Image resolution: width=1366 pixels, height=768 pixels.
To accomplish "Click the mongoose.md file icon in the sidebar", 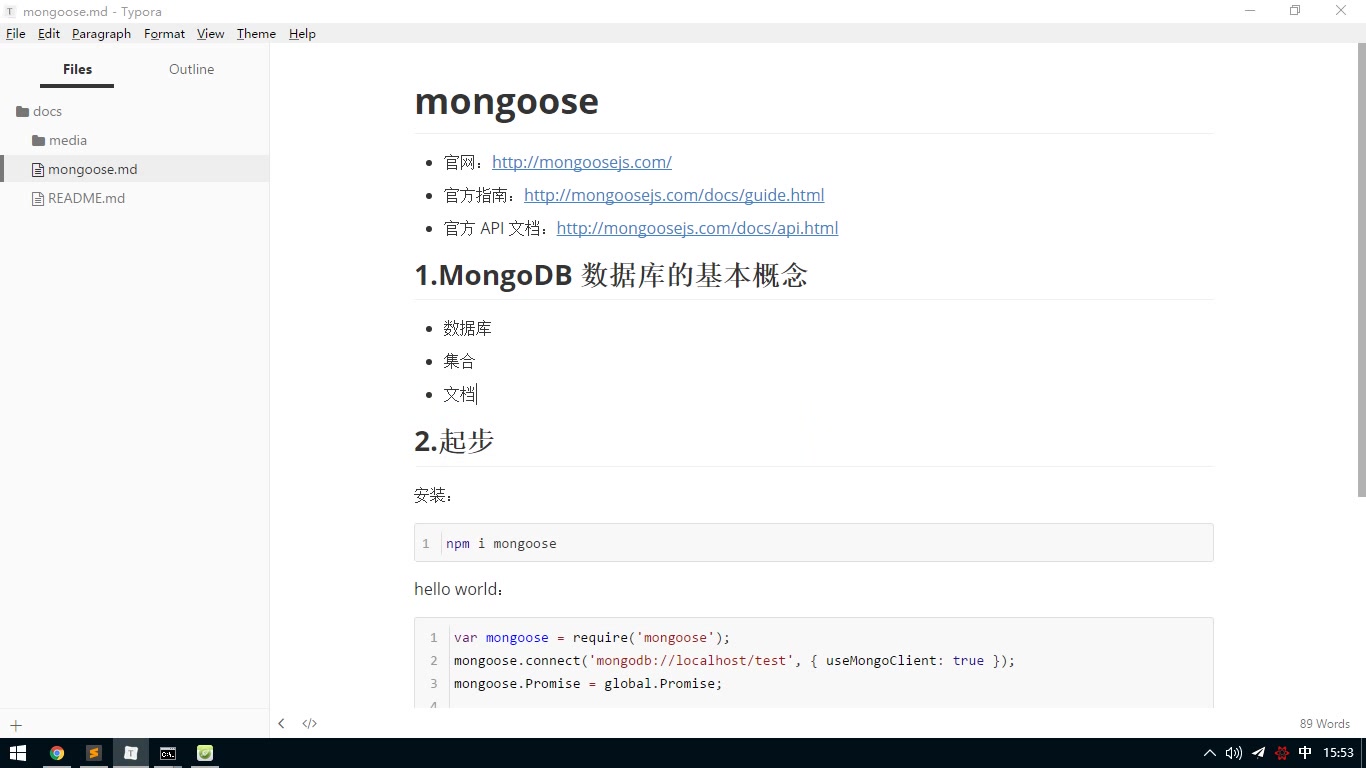I will pos(39,169).
